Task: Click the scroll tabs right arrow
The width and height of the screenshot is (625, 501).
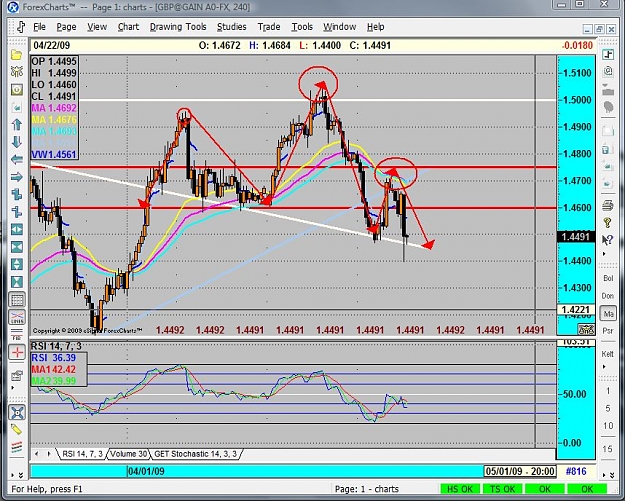Action: [x=49, y=454]
